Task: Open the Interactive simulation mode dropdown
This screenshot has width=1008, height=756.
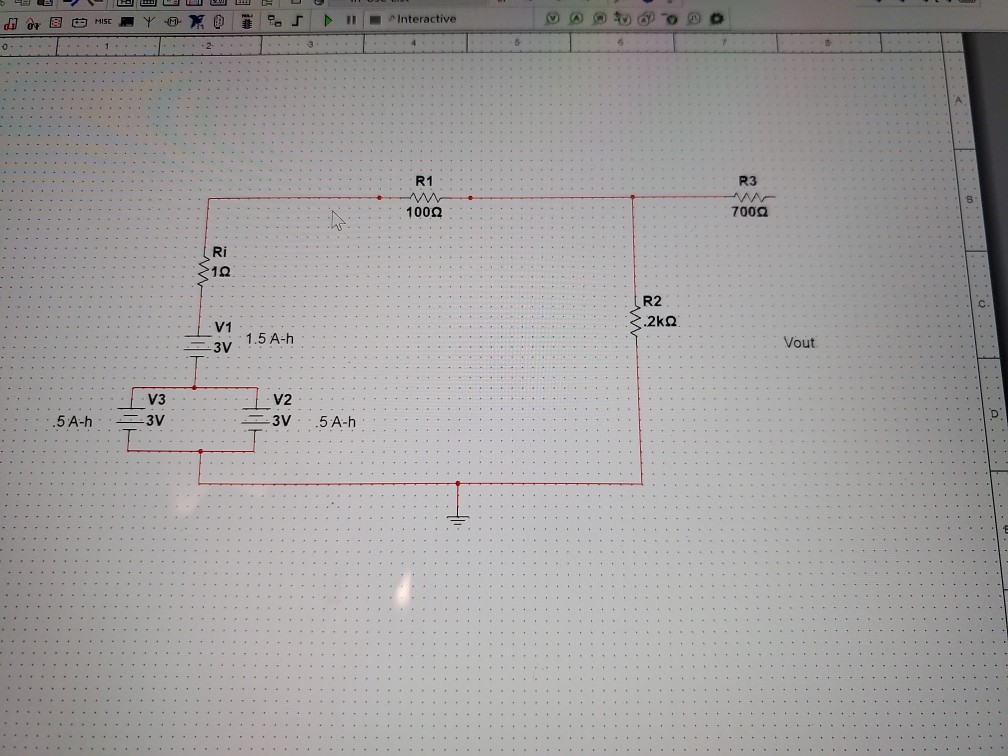Action: coord(420,18)
